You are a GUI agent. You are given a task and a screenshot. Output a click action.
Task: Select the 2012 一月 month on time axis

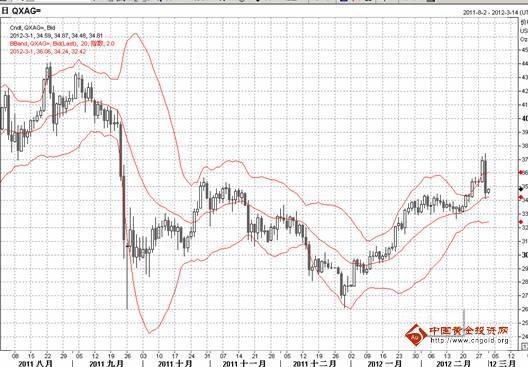coord(385,363)
